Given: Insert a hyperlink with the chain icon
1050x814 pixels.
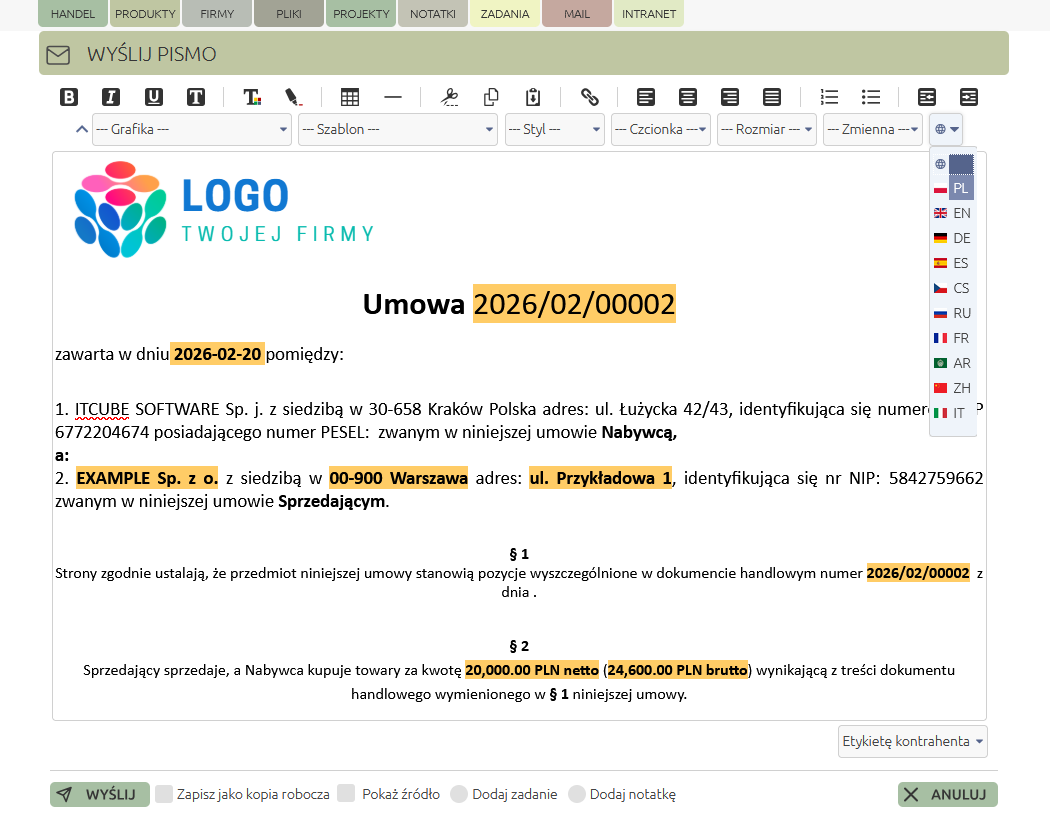Looking at the screenshot, I should pos(590,97).
